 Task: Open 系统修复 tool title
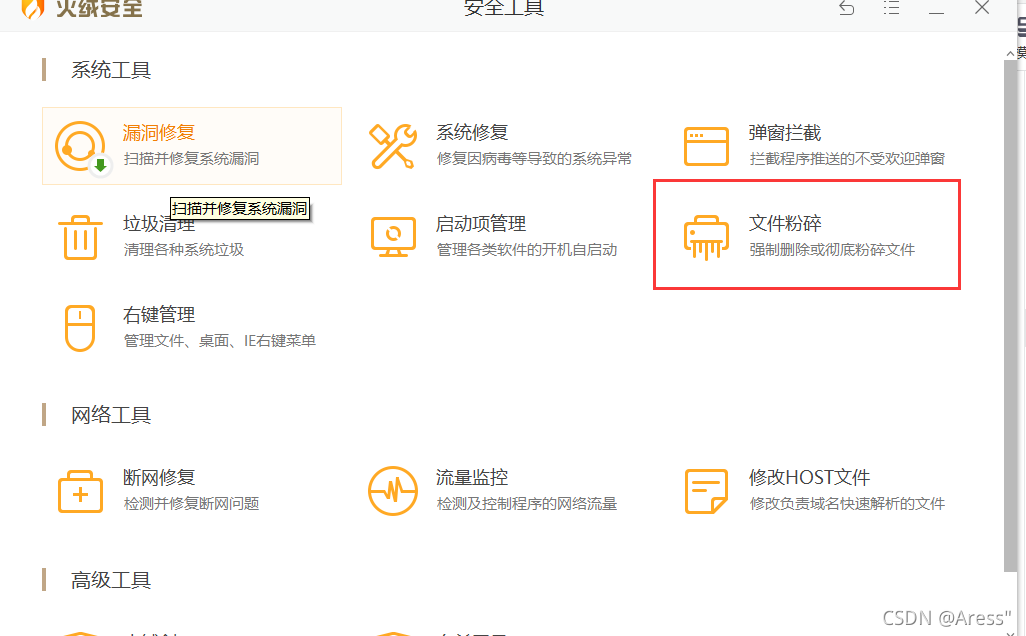click(x=472, y=133)
